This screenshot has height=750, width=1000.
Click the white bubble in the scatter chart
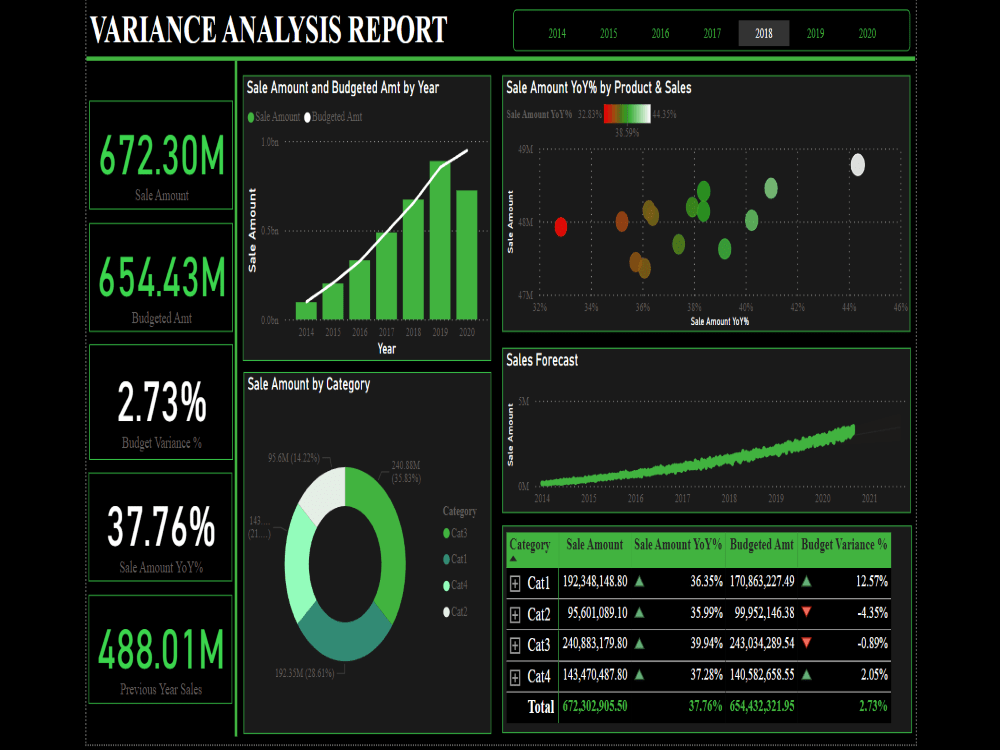click(857, 167)
